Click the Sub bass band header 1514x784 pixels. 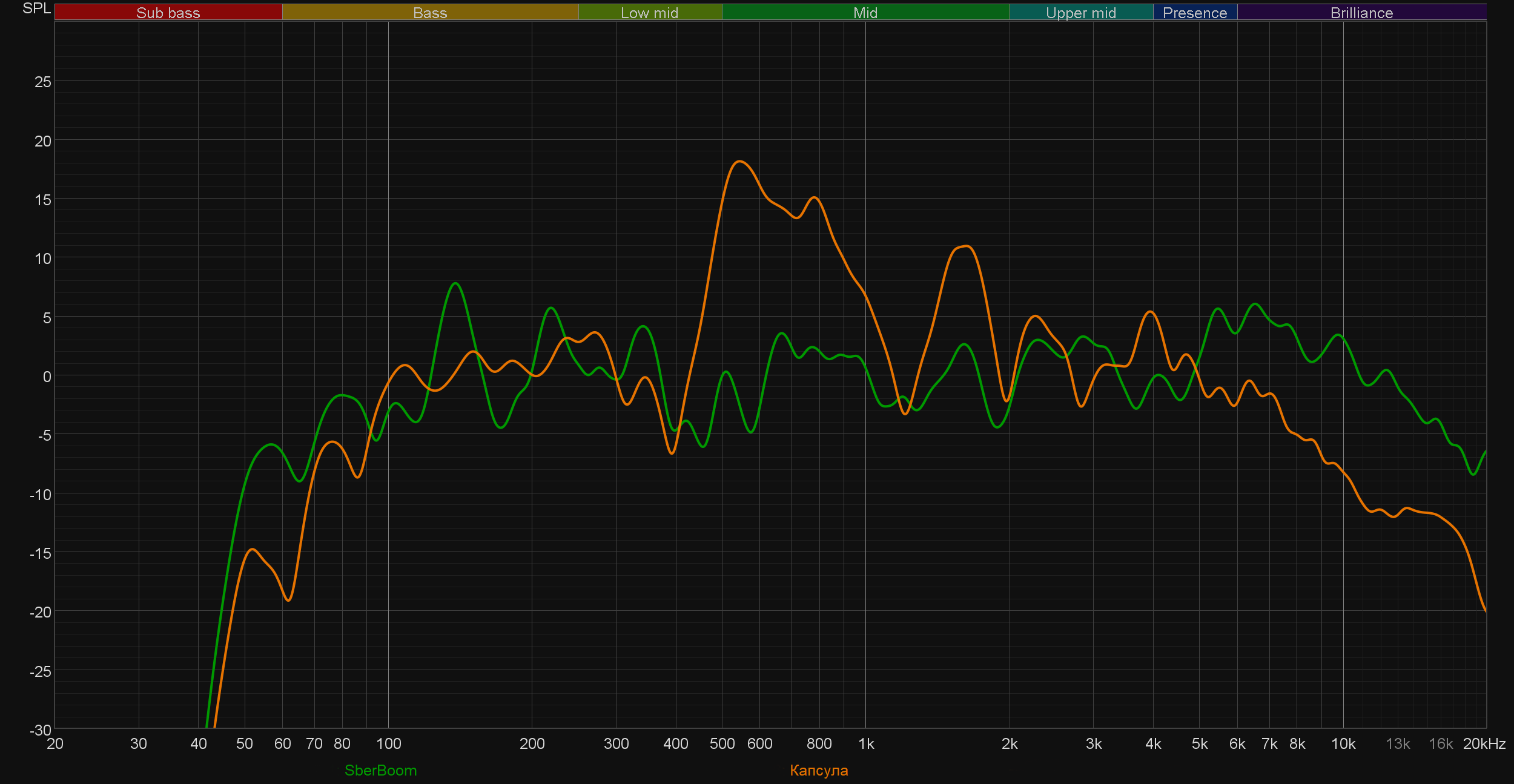[x=168, y=12]
